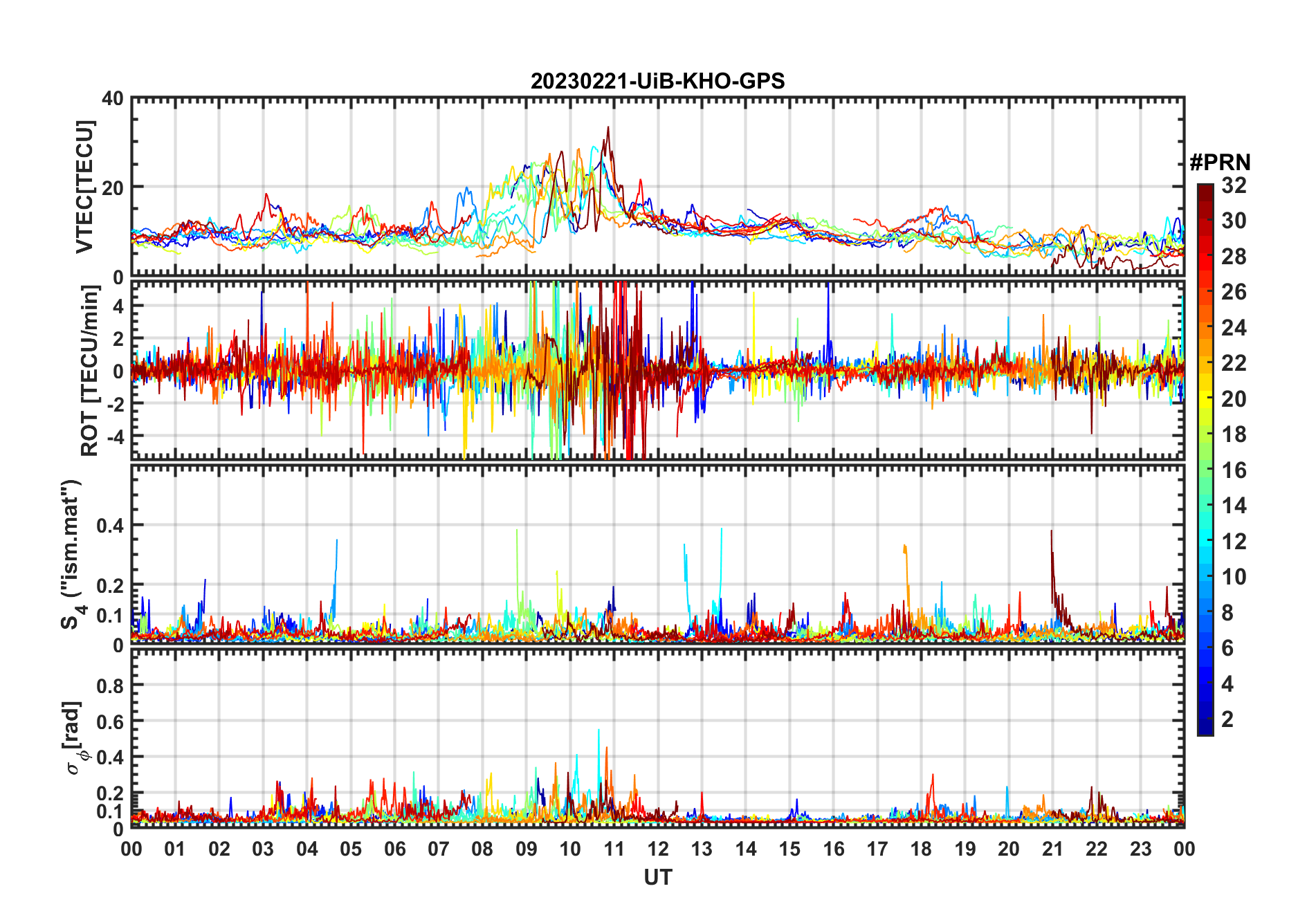This screenshot has height=920, width=1316.
Task: Click x-axis hour label 03
Action: click(x=263, y=849)
